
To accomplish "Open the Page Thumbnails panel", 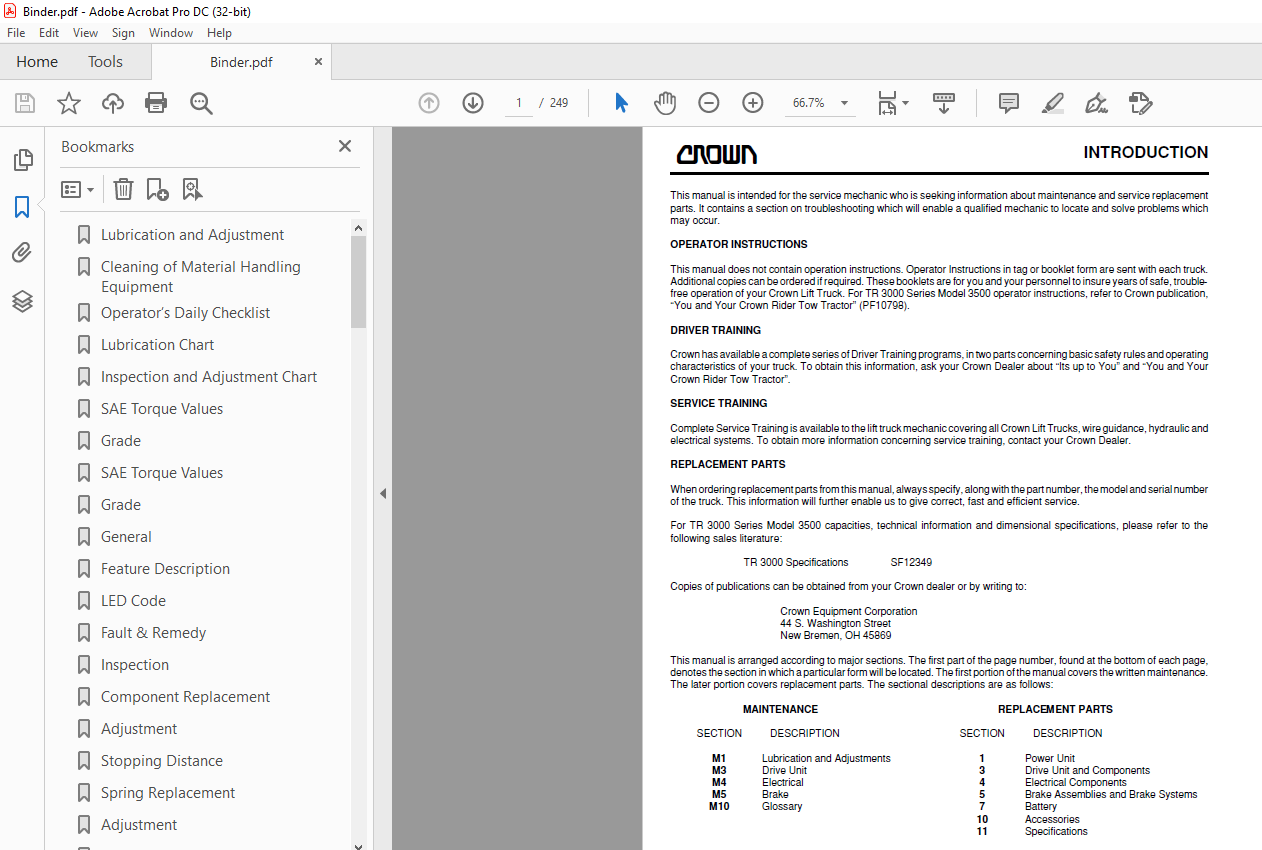I will (22, 160).
